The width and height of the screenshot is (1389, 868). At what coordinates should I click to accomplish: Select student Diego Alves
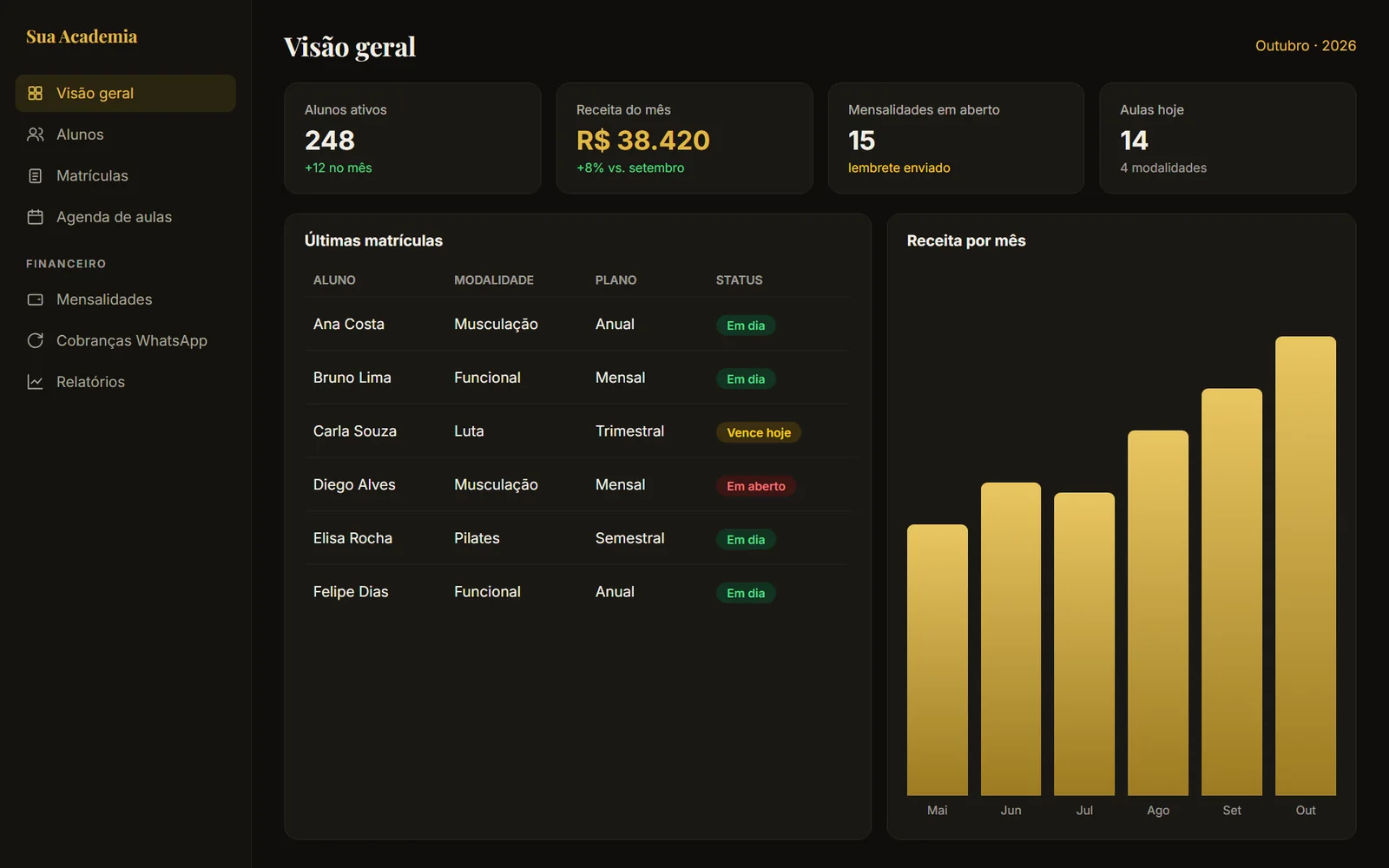pos(354,484)
